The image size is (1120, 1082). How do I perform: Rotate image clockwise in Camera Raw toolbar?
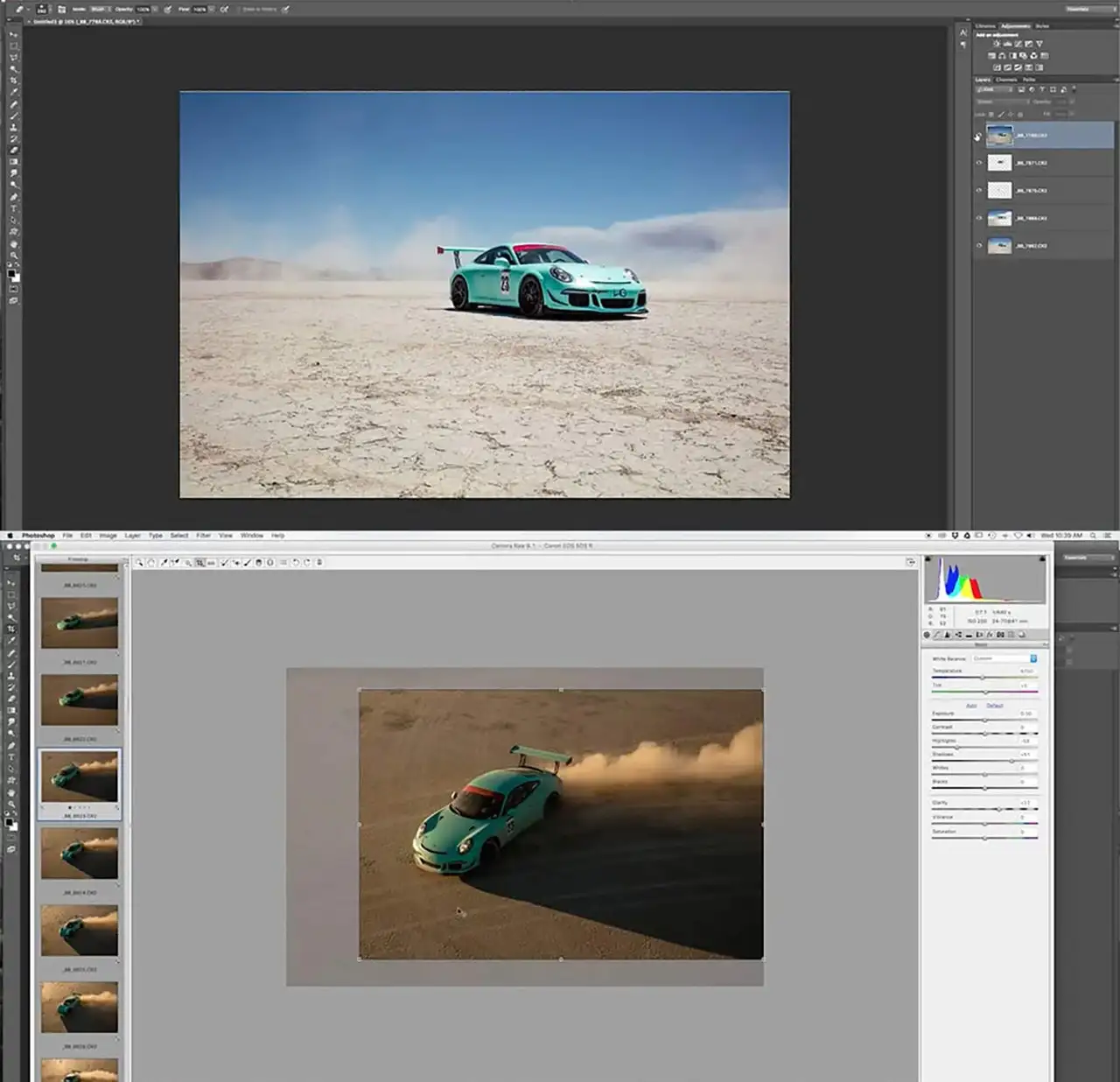307,563
